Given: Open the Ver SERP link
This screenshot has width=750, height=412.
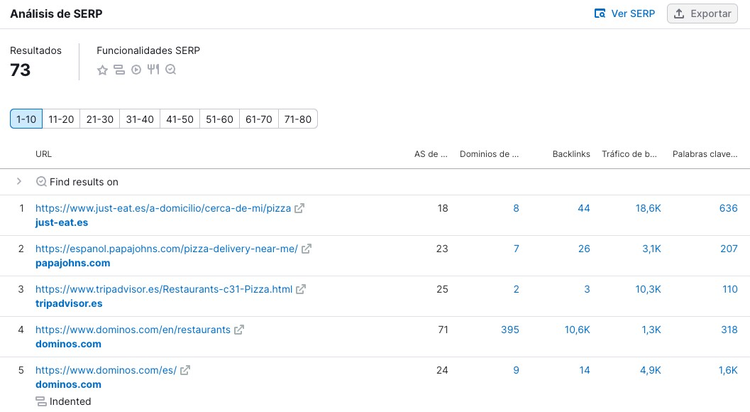Looking at the screenshot, I should tap(625, 14).
